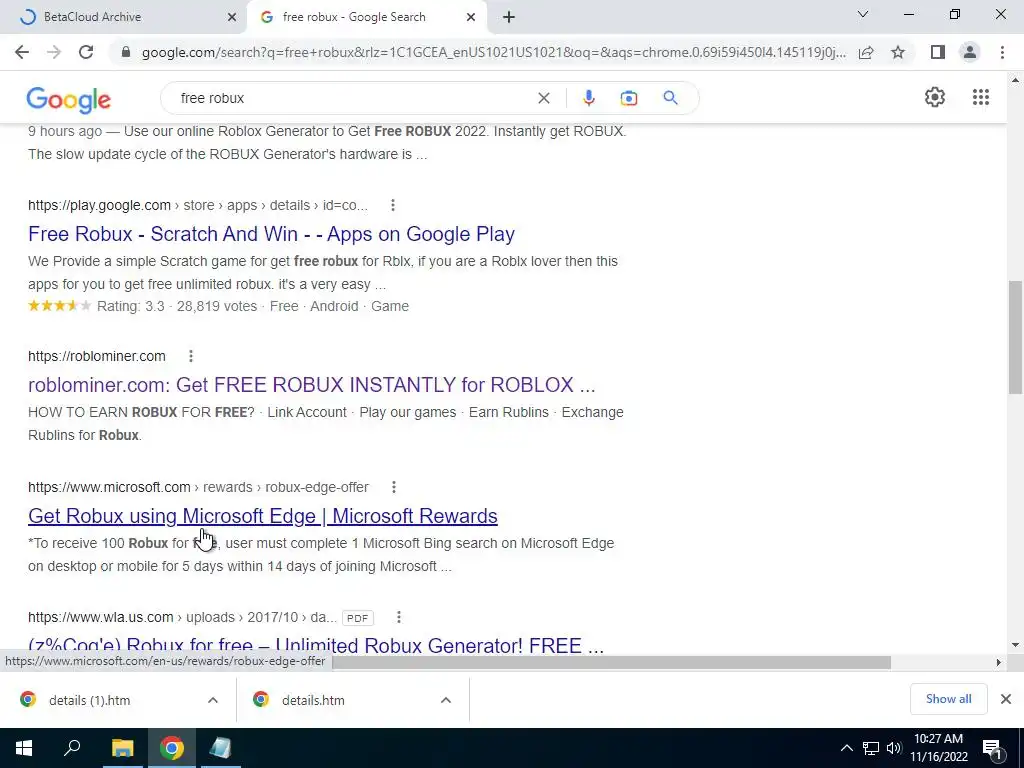1024x768 pixels.
Task: Open Free Robux Scratch And Win link
Action: [x=271, y=234]
